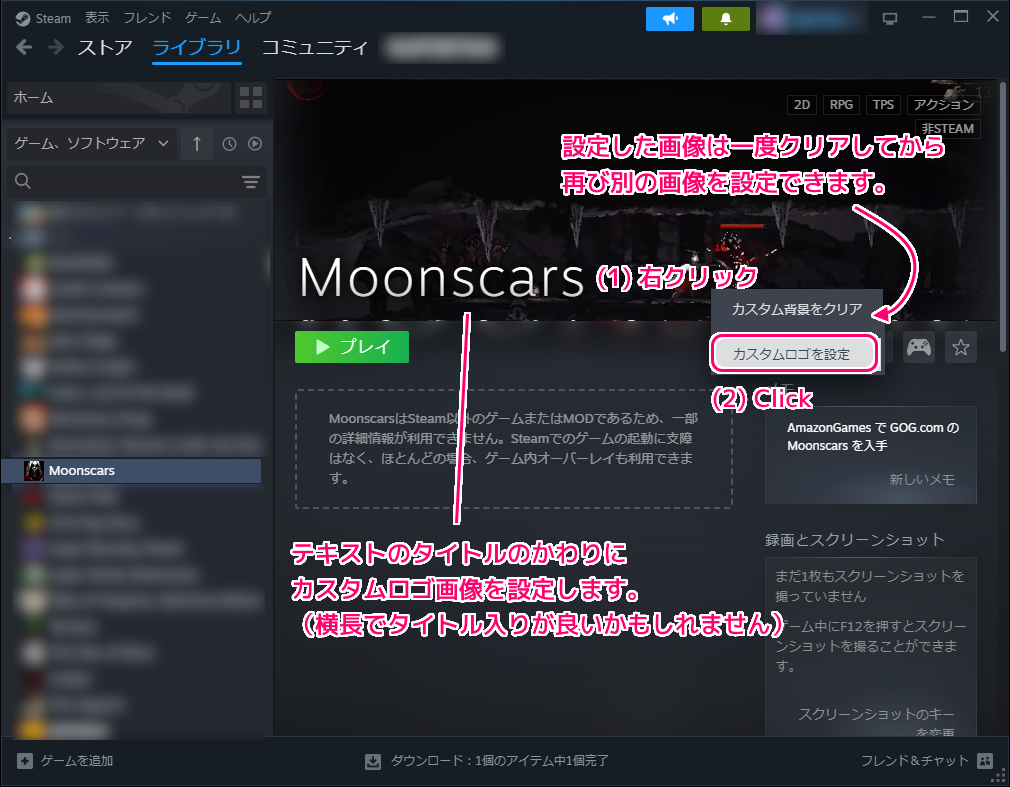Viewport: 1010px width, 787px height.
Task: Switch to the ライブラリ tab
Action: [196, 48]
